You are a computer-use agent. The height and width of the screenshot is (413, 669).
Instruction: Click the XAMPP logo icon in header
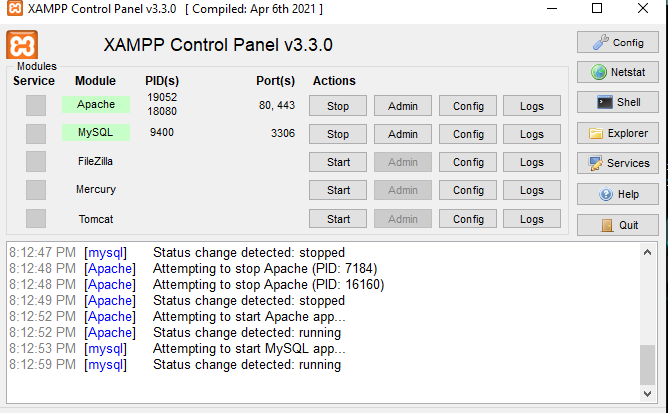22,45
